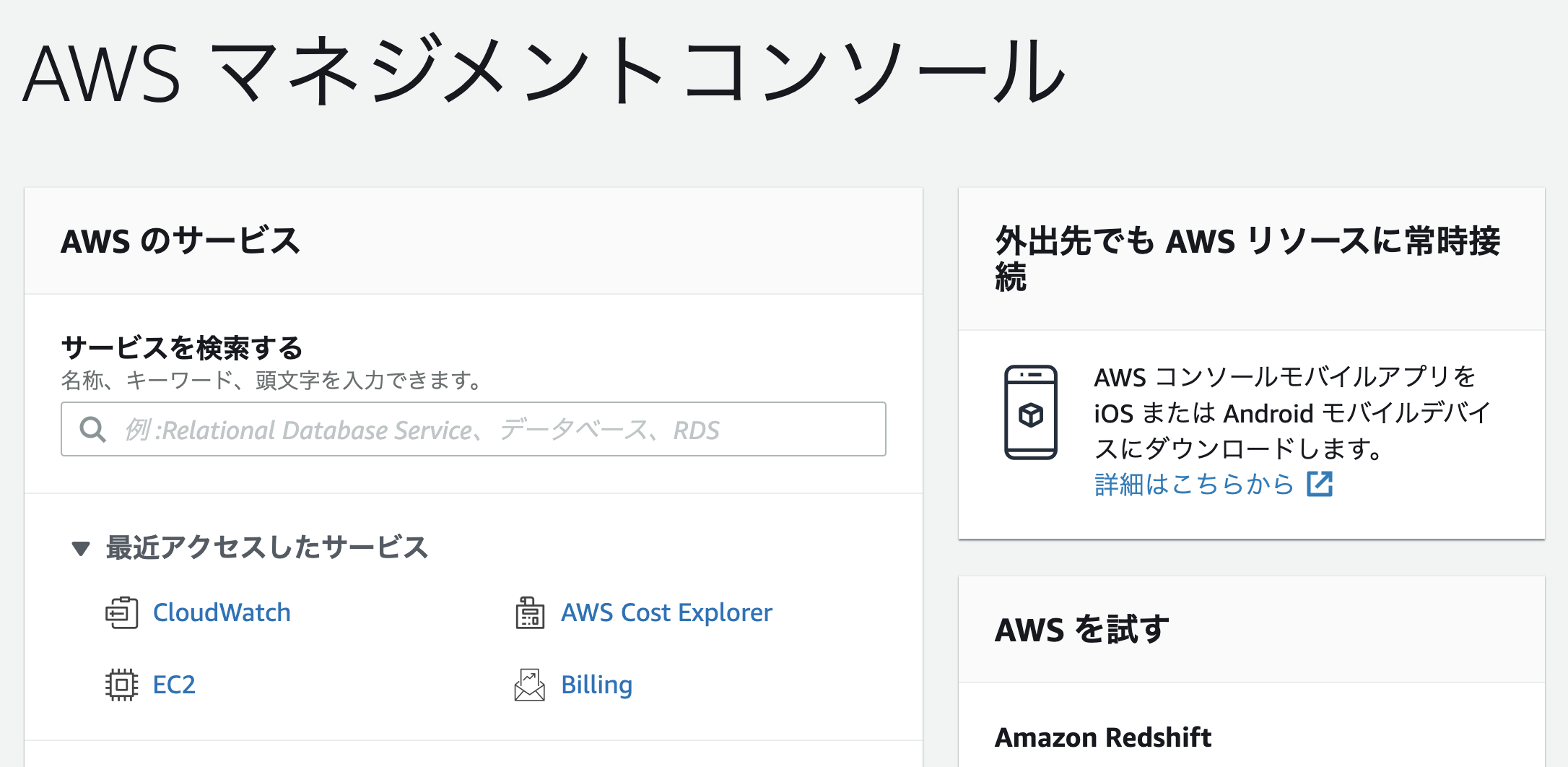Select the Amazon Redshift heading
The width and height of the screenshot is (1568, 767).
pos(1102,737)
